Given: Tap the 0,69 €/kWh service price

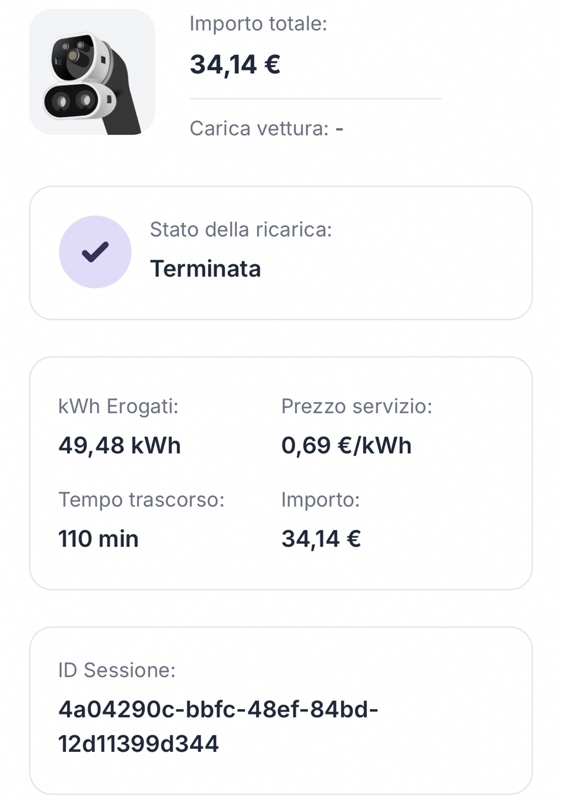Looking at the screenshot, I should (x=346, y=445).
